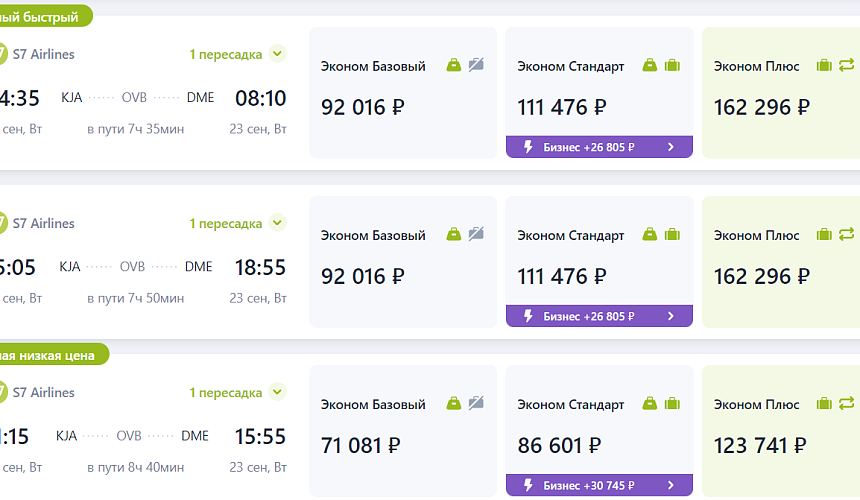The width and height of the screenshot is (860, 500).
Task: Click exchange arrows icon in first Эконом Плюс
Action: [x=846, y=66]
